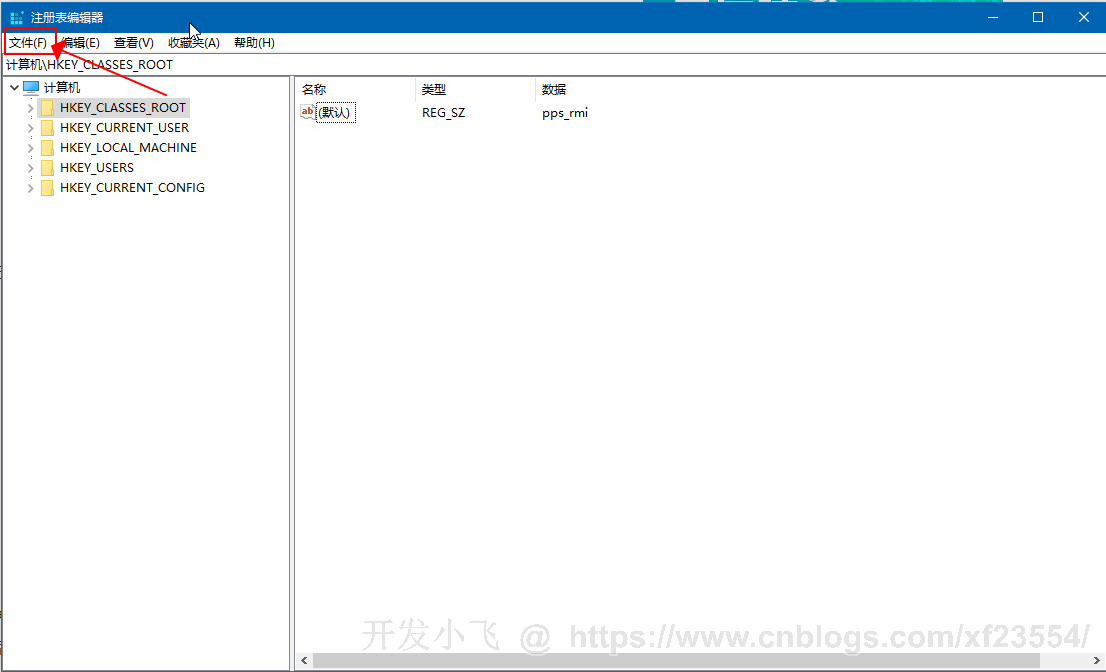
Task: Click the horizontal scrollbar left arrow
Action: pyautogui.click(x=305, y=661)
